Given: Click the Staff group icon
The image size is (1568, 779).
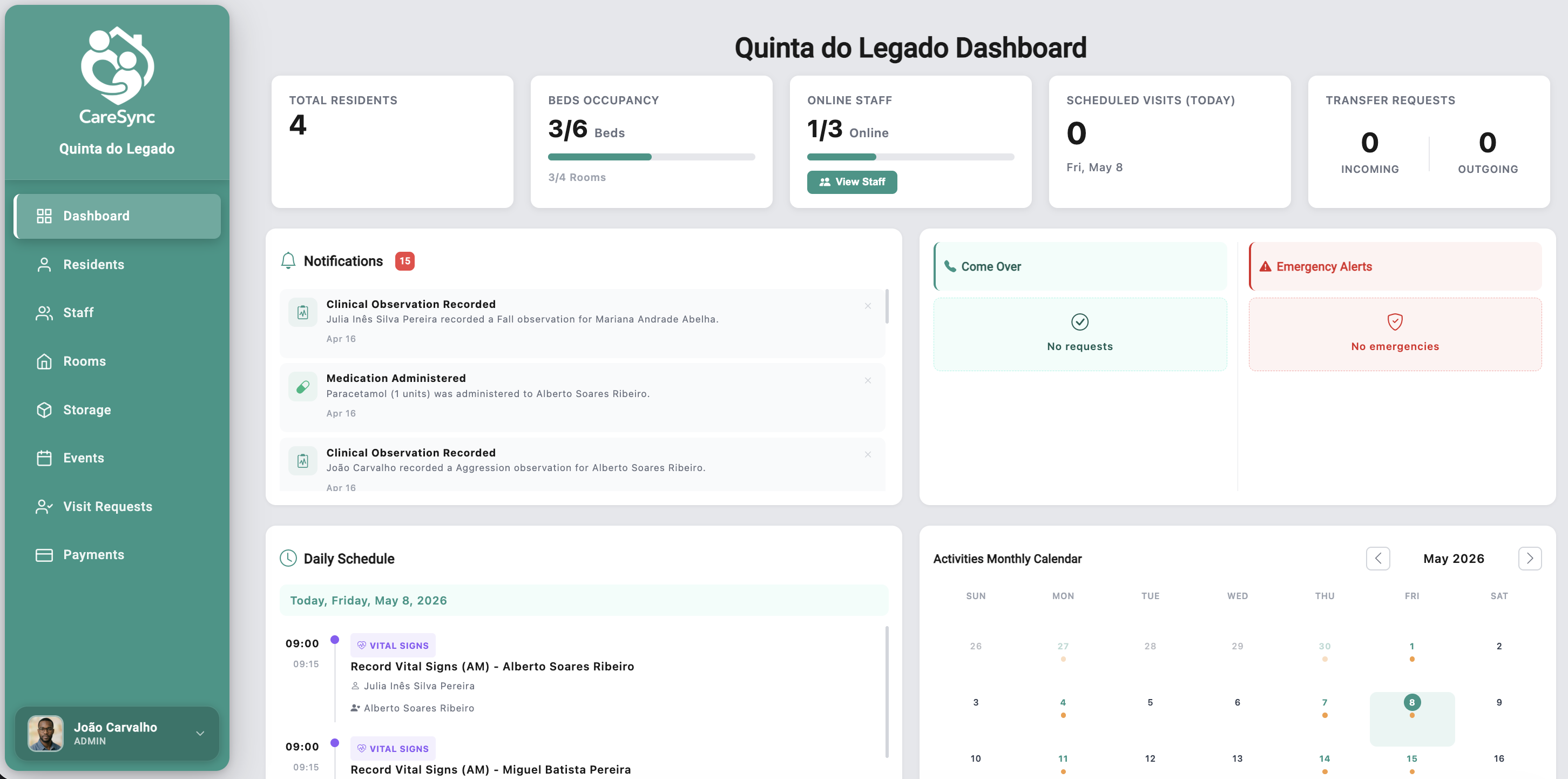Looking at the screenshot, I should click(44, 313).
